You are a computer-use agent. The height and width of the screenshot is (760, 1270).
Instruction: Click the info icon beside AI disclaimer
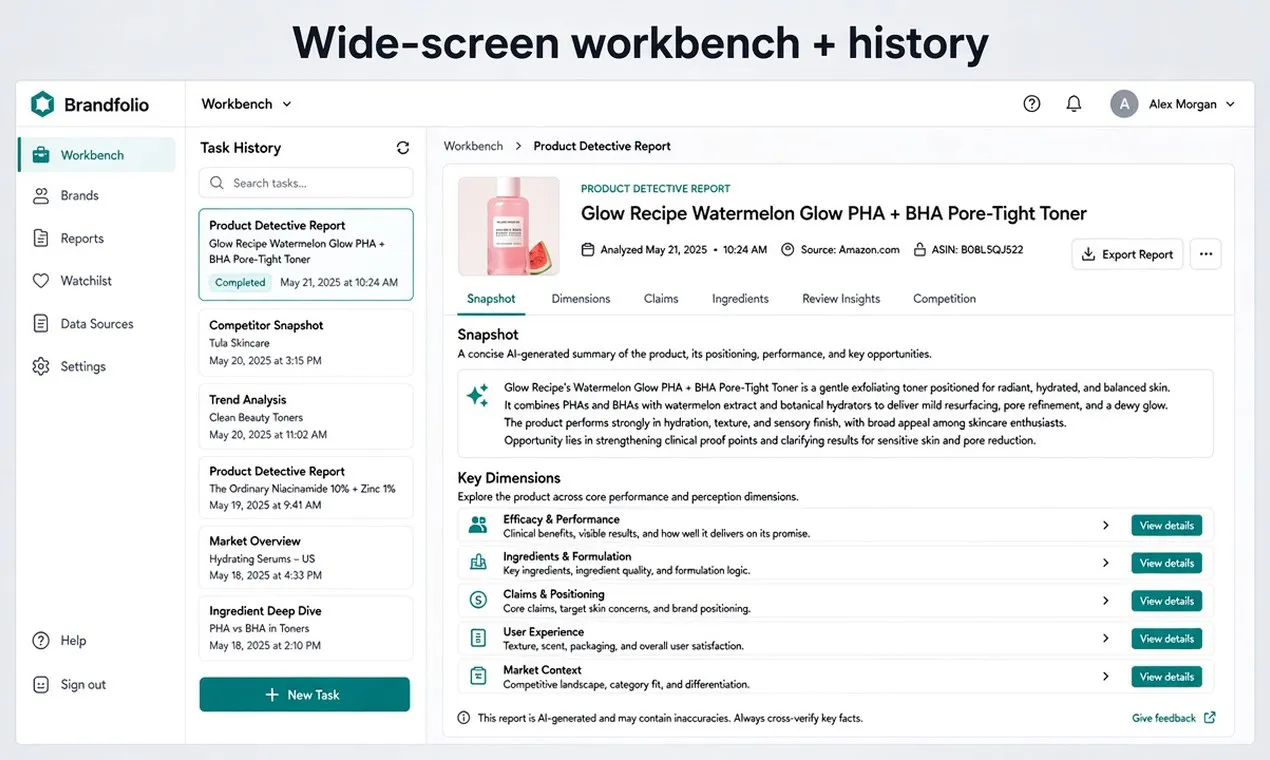[464, 718]
